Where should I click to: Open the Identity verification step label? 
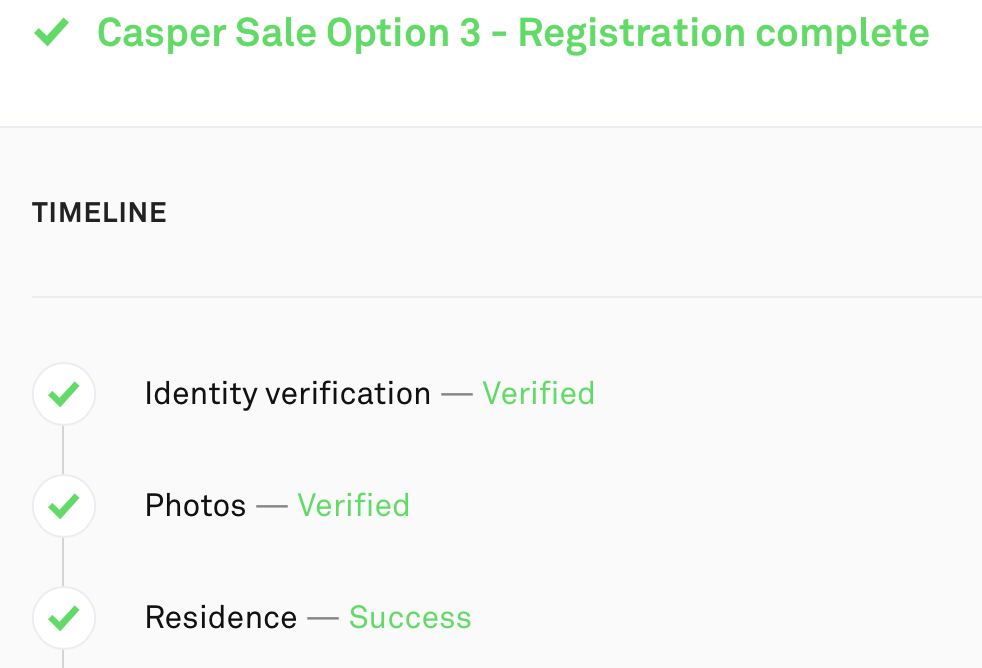coord(288,394)
